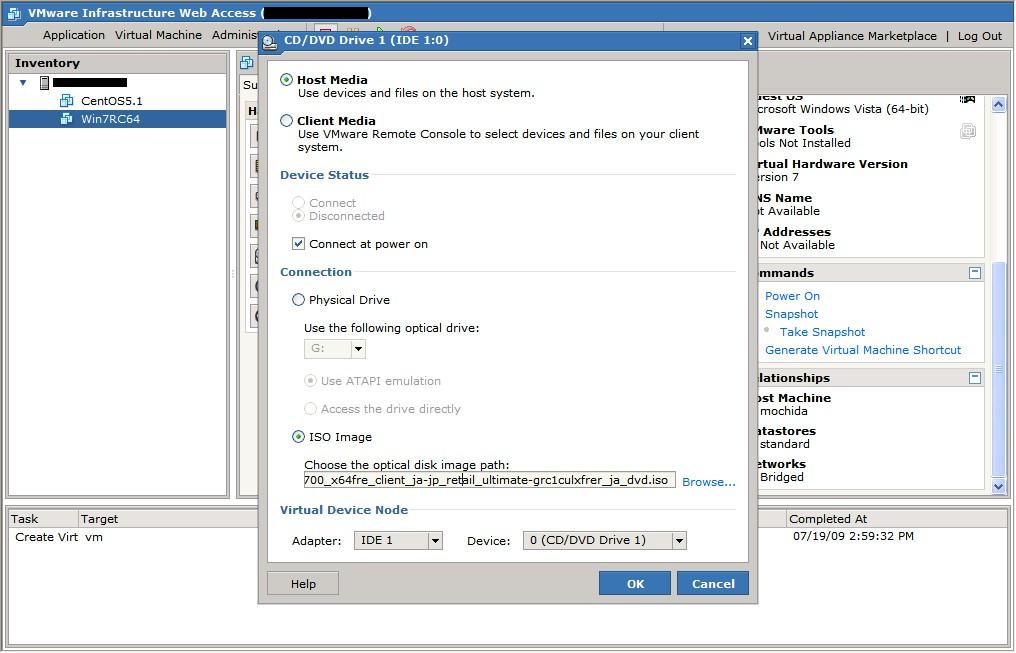Click the Task column header
Screen dimensions: 1016x653
click(41, 518)
